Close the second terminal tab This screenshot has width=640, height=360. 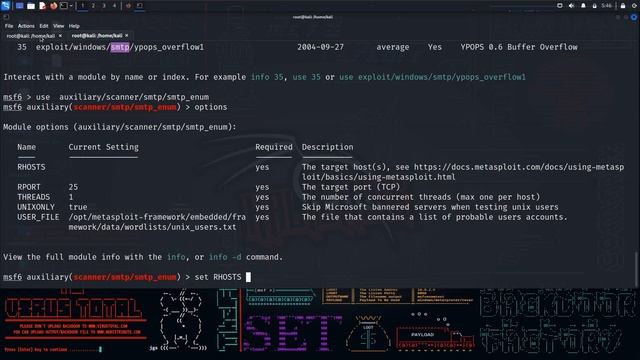(127, 36)
